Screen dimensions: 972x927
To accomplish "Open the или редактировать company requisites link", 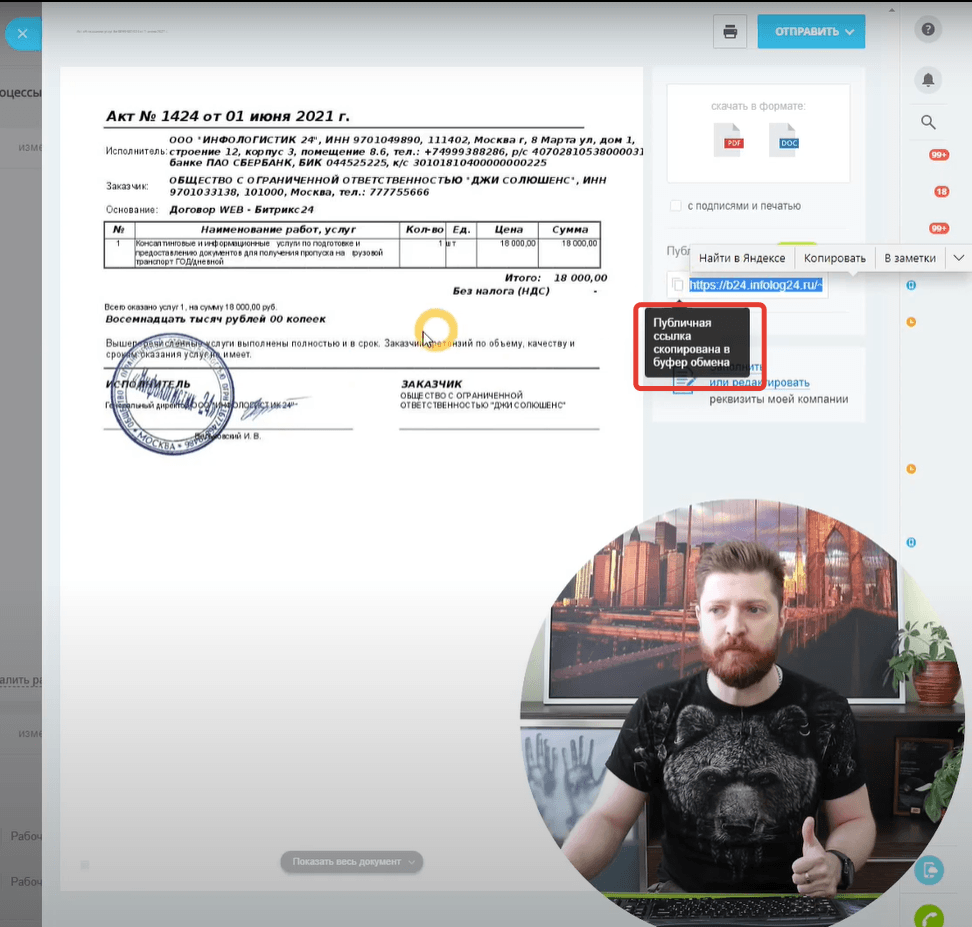I will [x=759, y=383].
